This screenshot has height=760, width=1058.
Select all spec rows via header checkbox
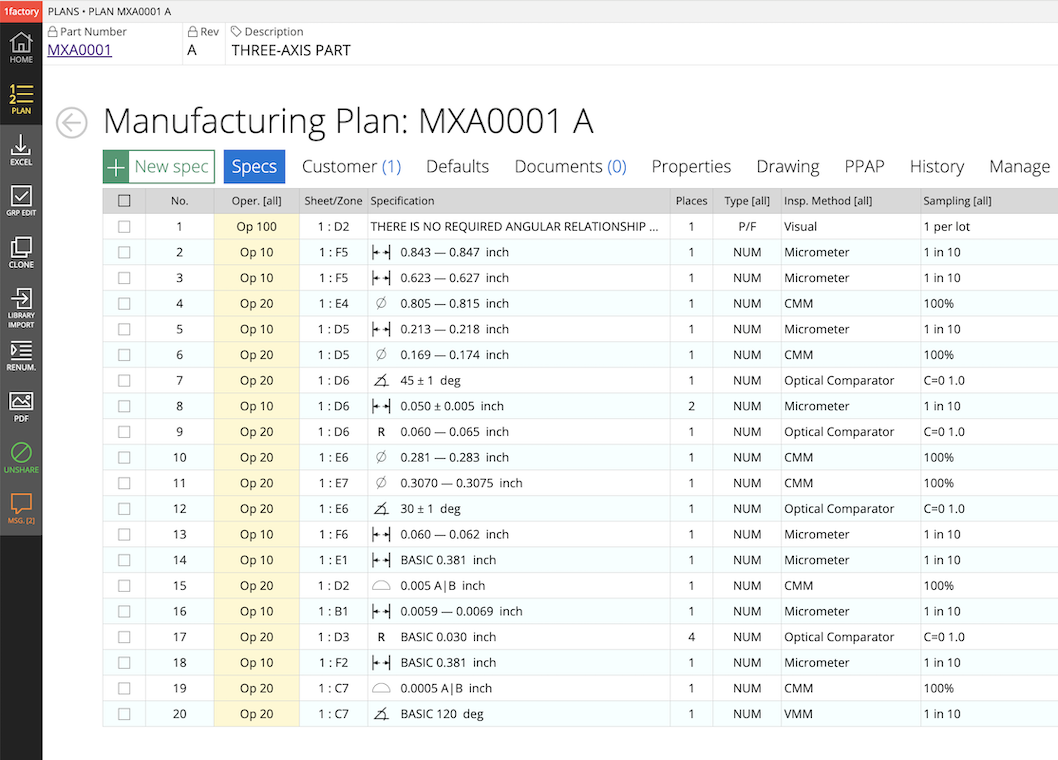pyautogui.click(x=124, y=200)
